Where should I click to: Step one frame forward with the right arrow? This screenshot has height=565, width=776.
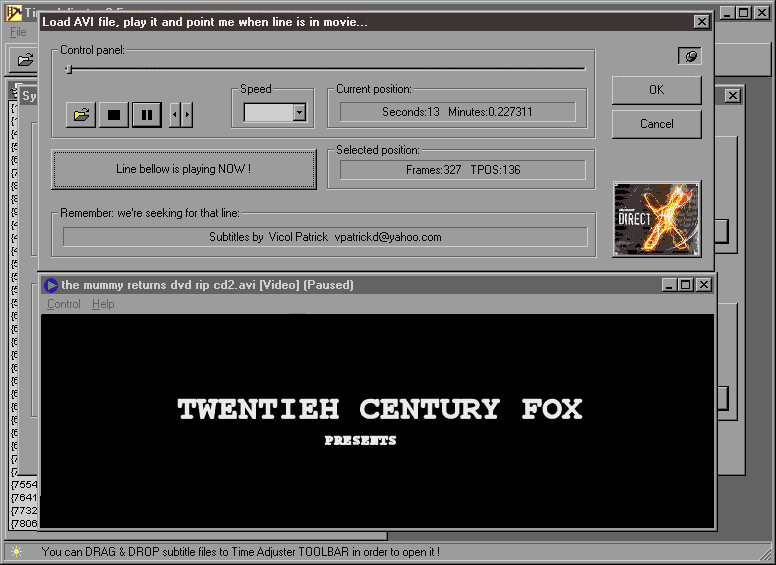click(187, 115)
